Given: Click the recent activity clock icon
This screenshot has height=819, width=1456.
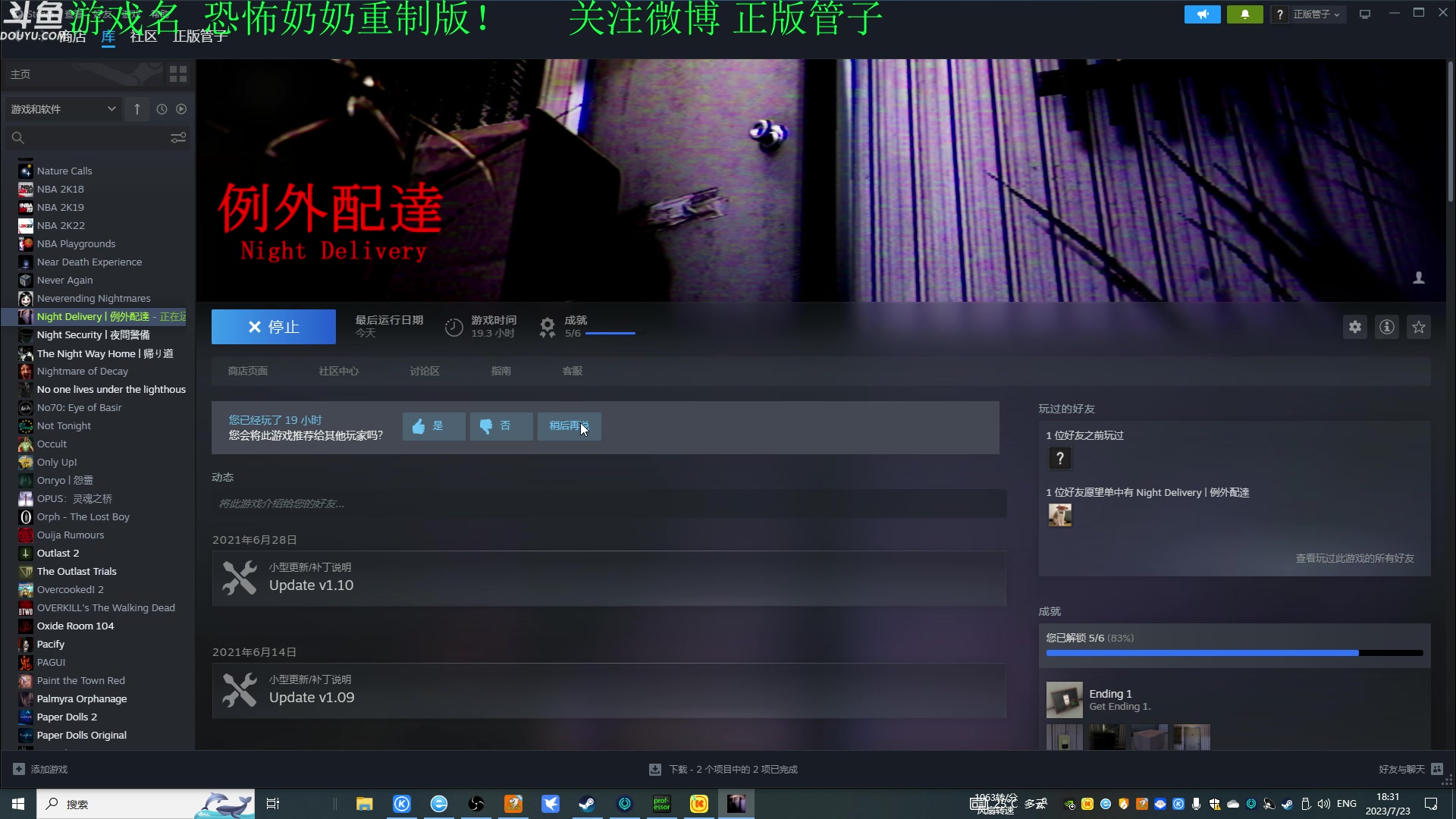Looking at the screenshot, I should tap(162, 109).
